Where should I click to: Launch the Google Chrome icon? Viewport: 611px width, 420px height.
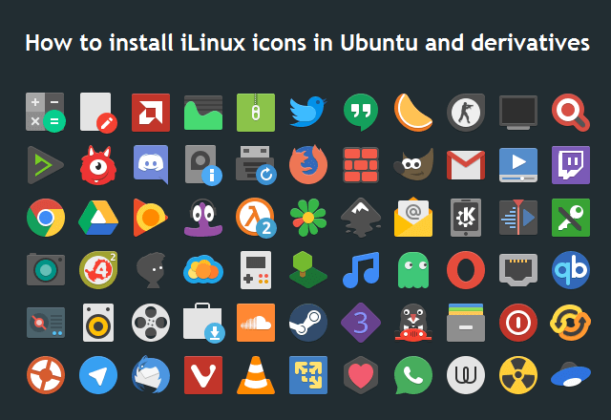pos(46,217)
